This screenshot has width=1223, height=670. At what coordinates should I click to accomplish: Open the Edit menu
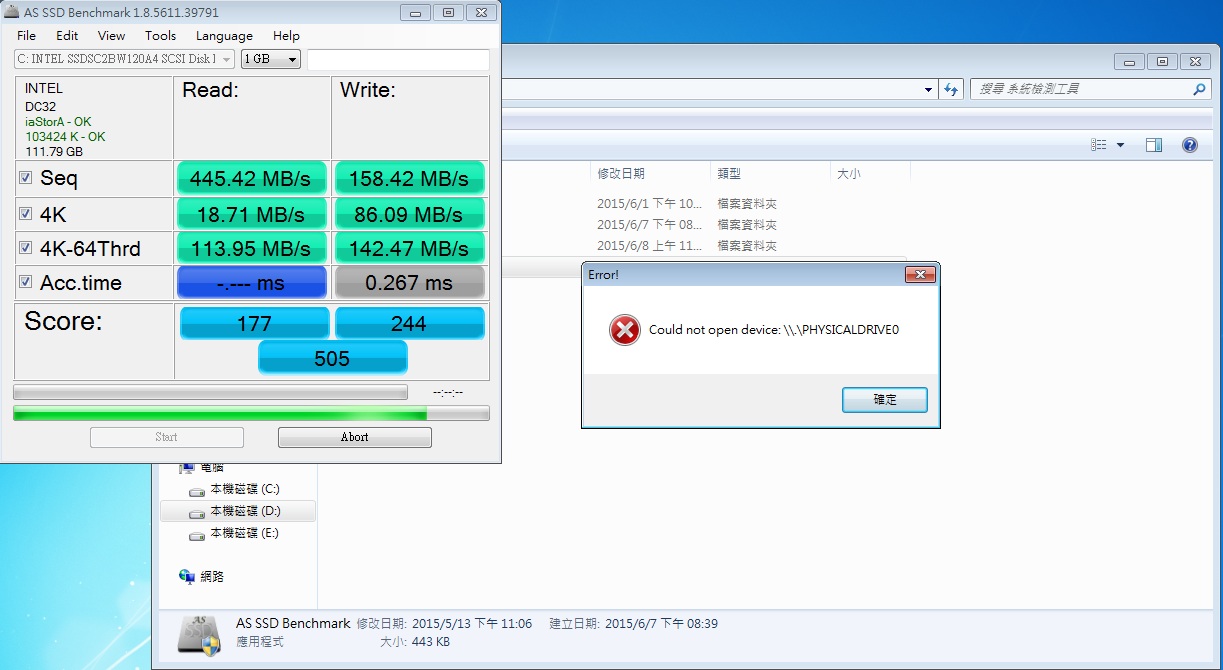[67, 35]
